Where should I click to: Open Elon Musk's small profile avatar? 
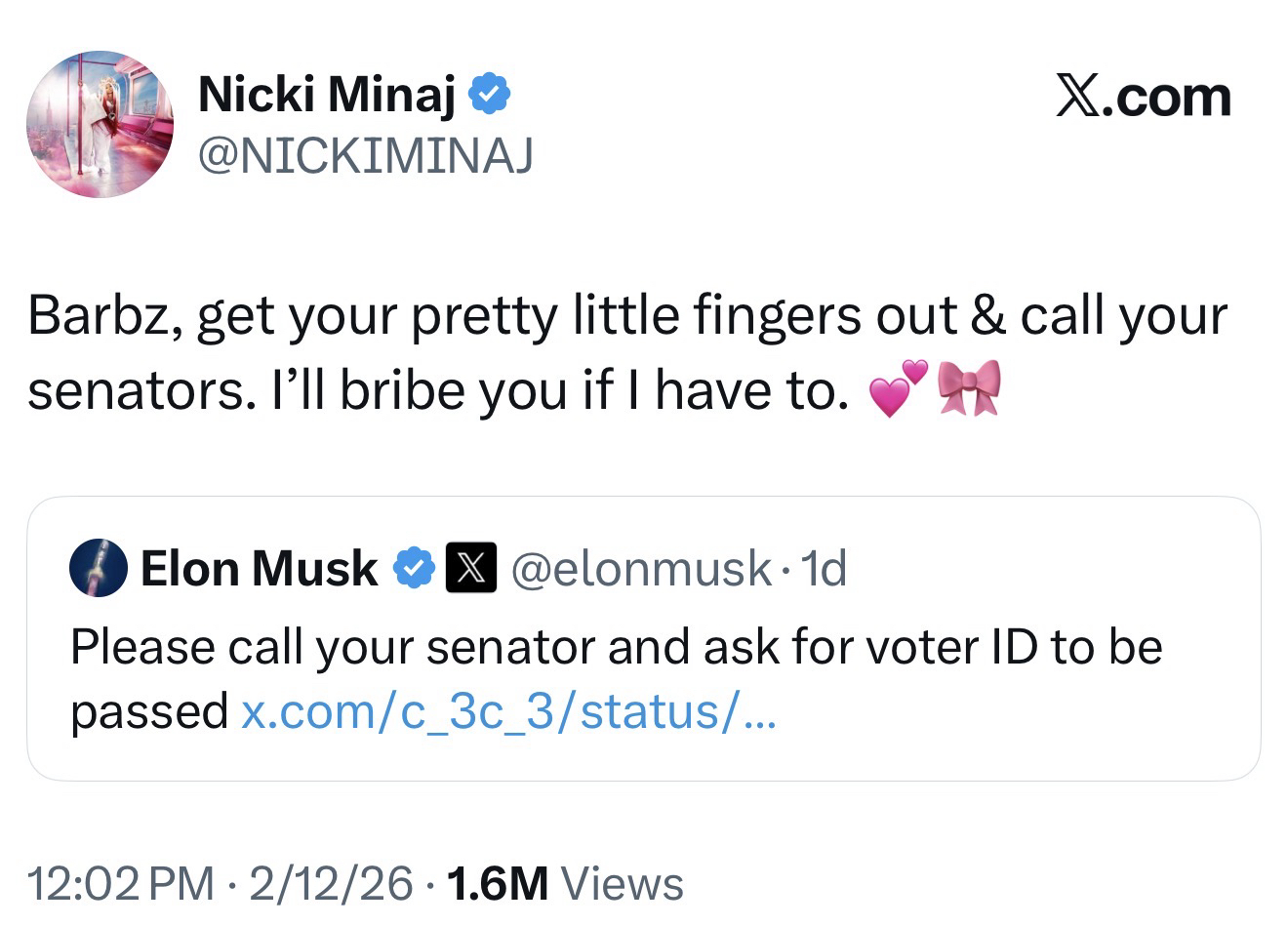tap(99, 567)
